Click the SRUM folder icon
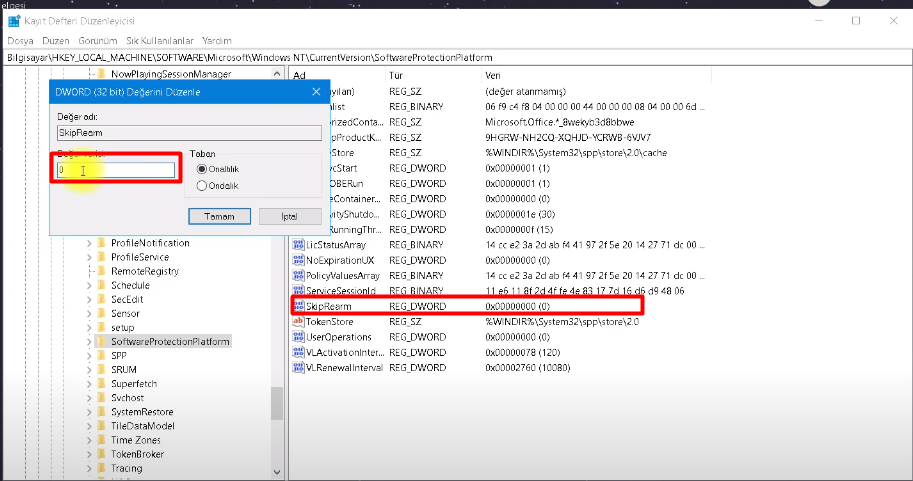This screenshot has width=913, height=481. point(101,370)
